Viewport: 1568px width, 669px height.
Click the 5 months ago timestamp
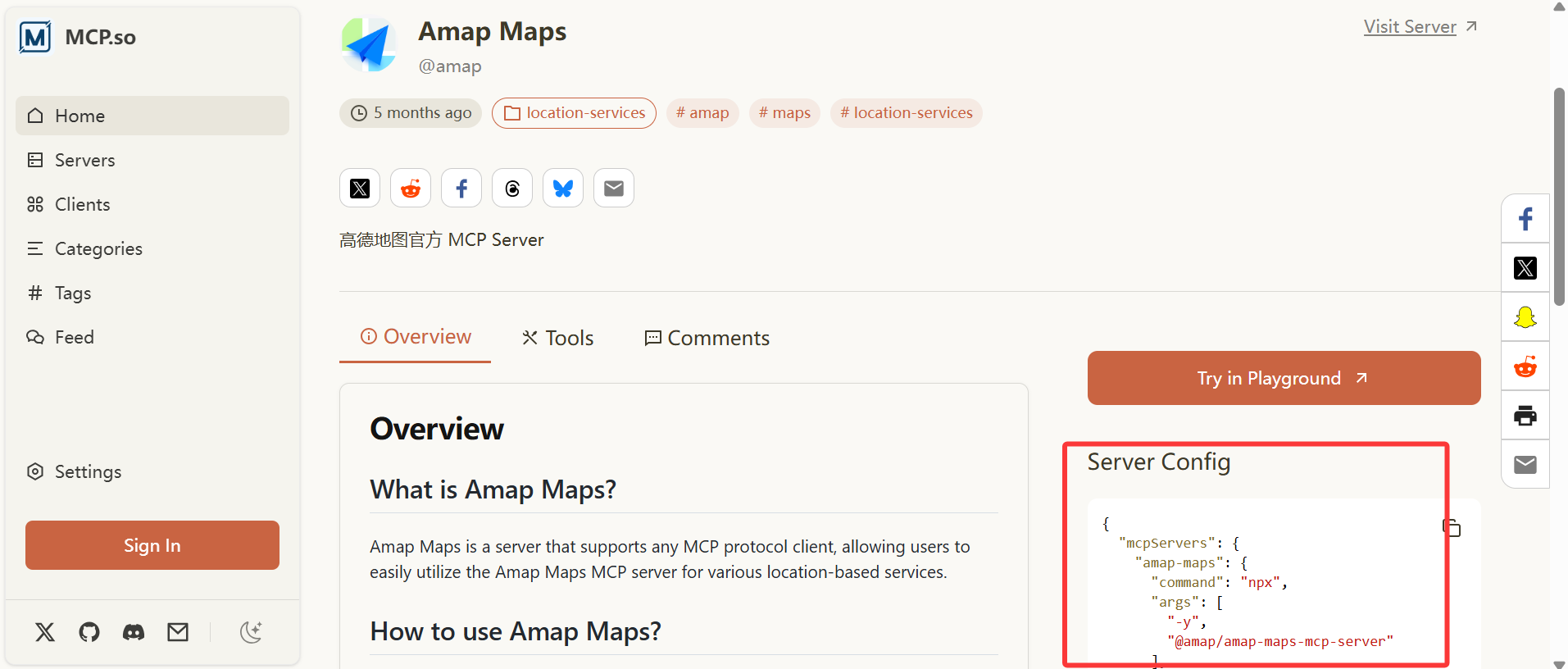coord(411,113)
